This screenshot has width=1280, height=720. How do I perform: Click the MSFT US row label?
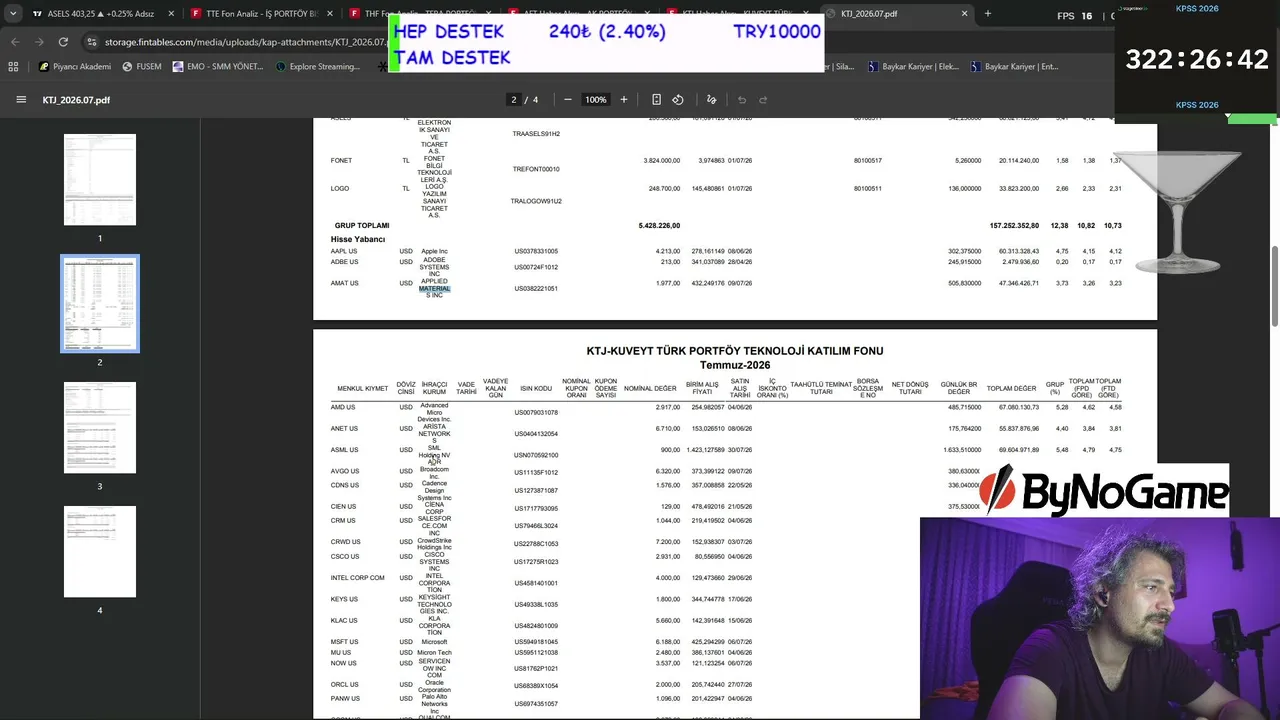pyautogui.click(x=345, y=642)
